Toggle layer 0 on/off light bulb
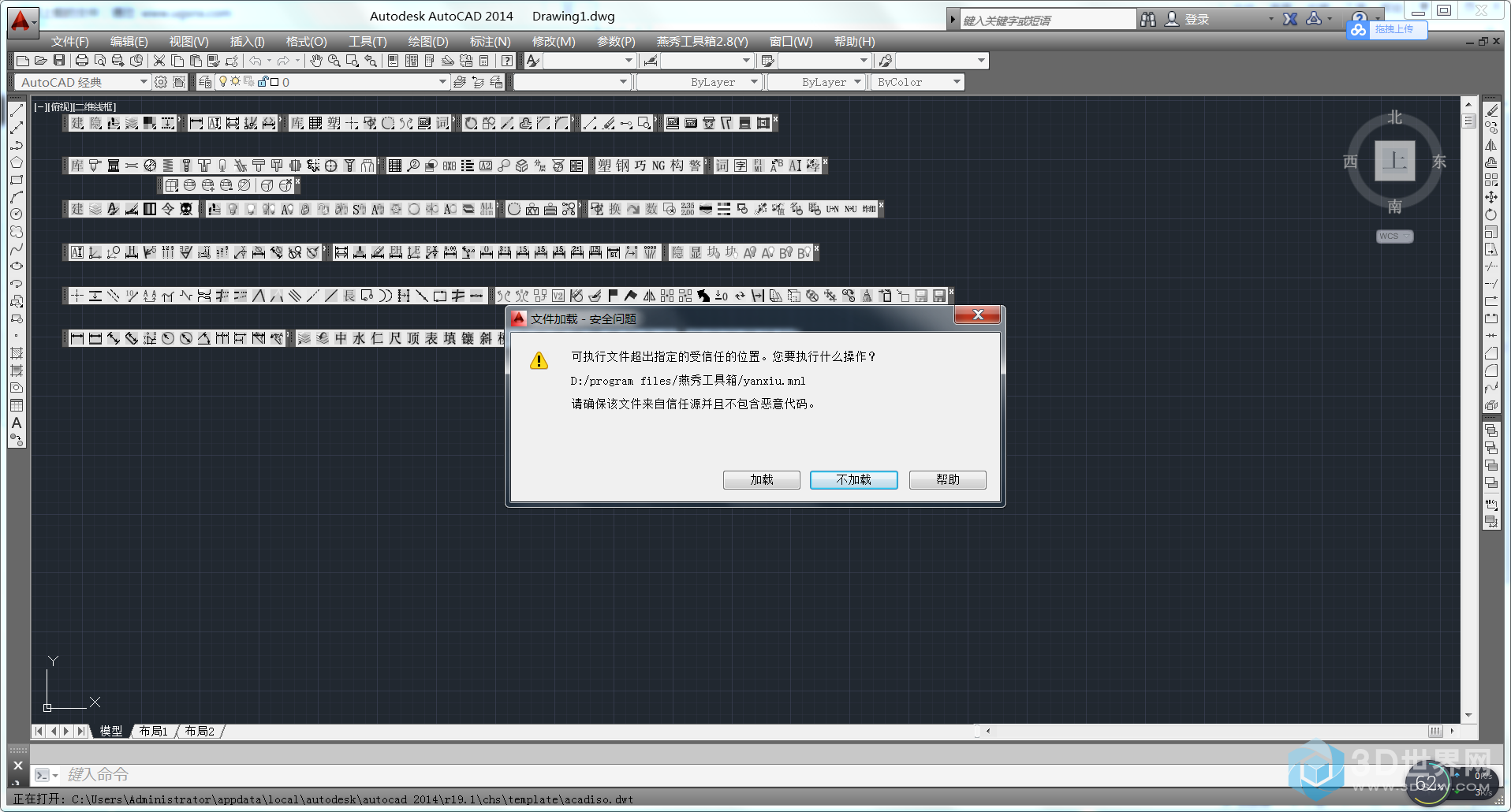This screenshot has height=812, width=1511. point(223,81)
